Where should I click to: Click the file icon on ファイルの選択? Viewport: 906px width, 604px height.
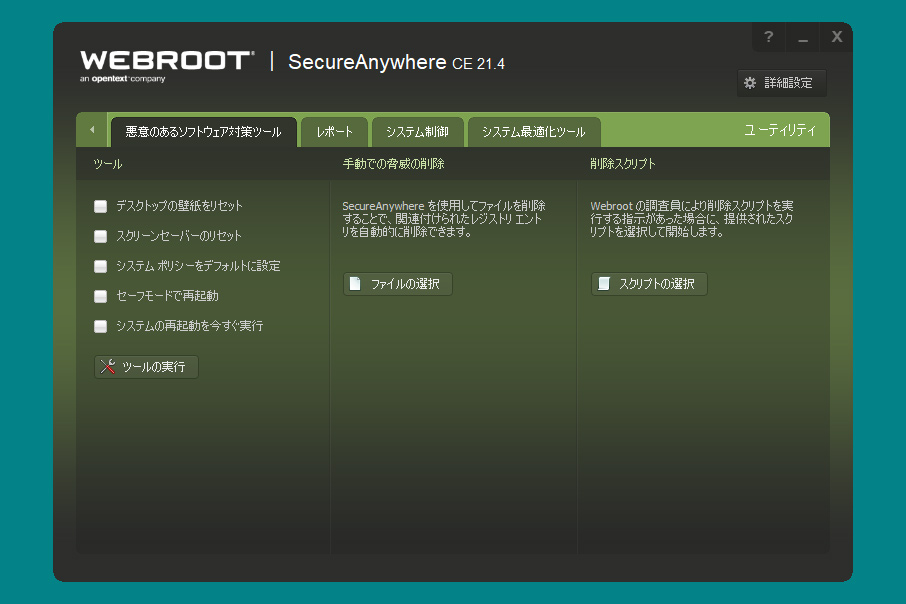(355, 284)
